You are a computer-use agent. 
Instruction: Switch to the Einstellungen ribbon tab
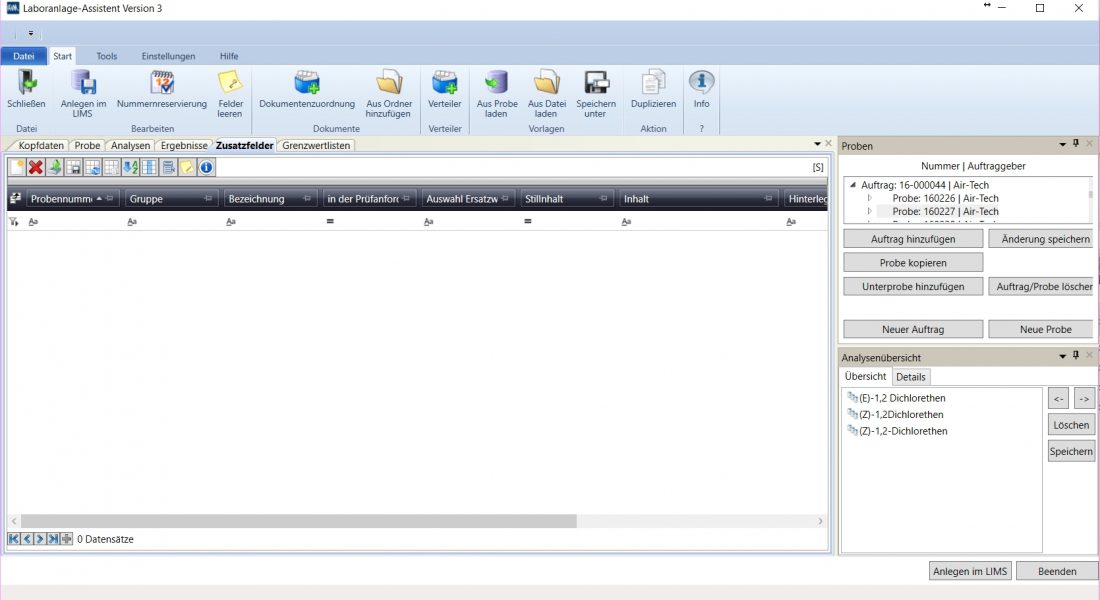pyautogui.click(x=168, y=56)
